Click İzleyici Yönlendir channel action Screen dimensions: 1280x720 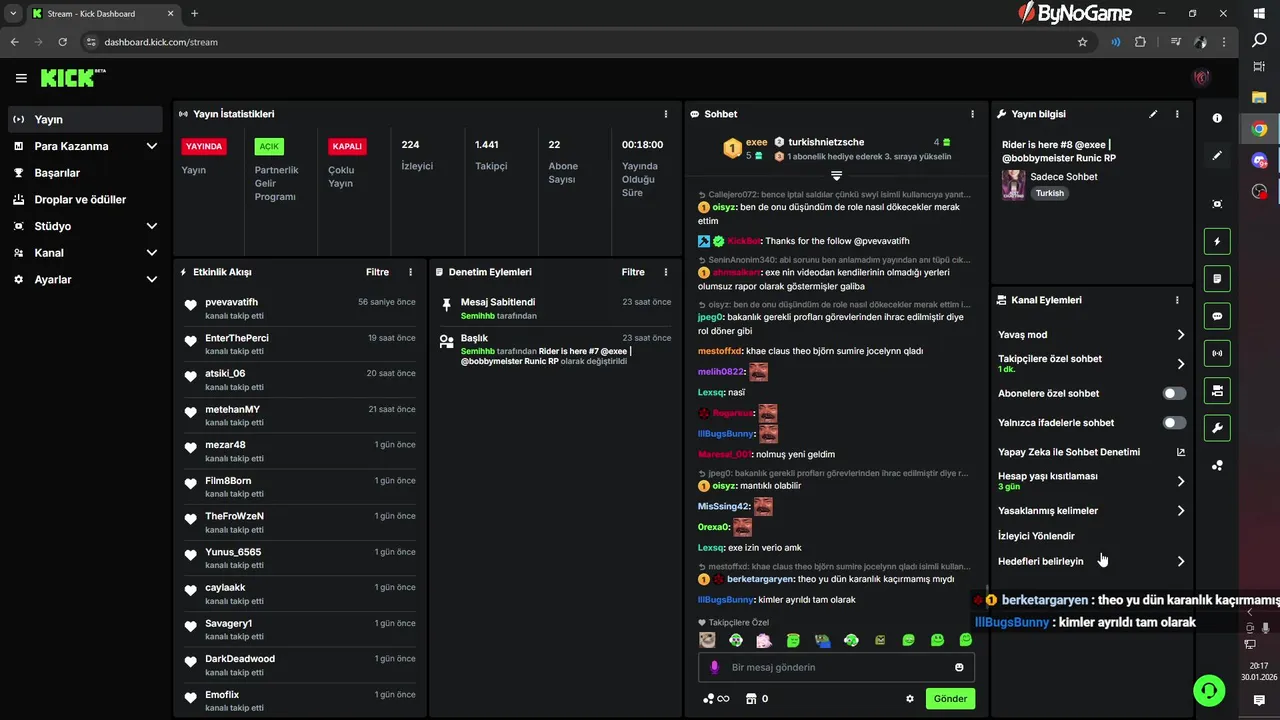point(1036,536)
